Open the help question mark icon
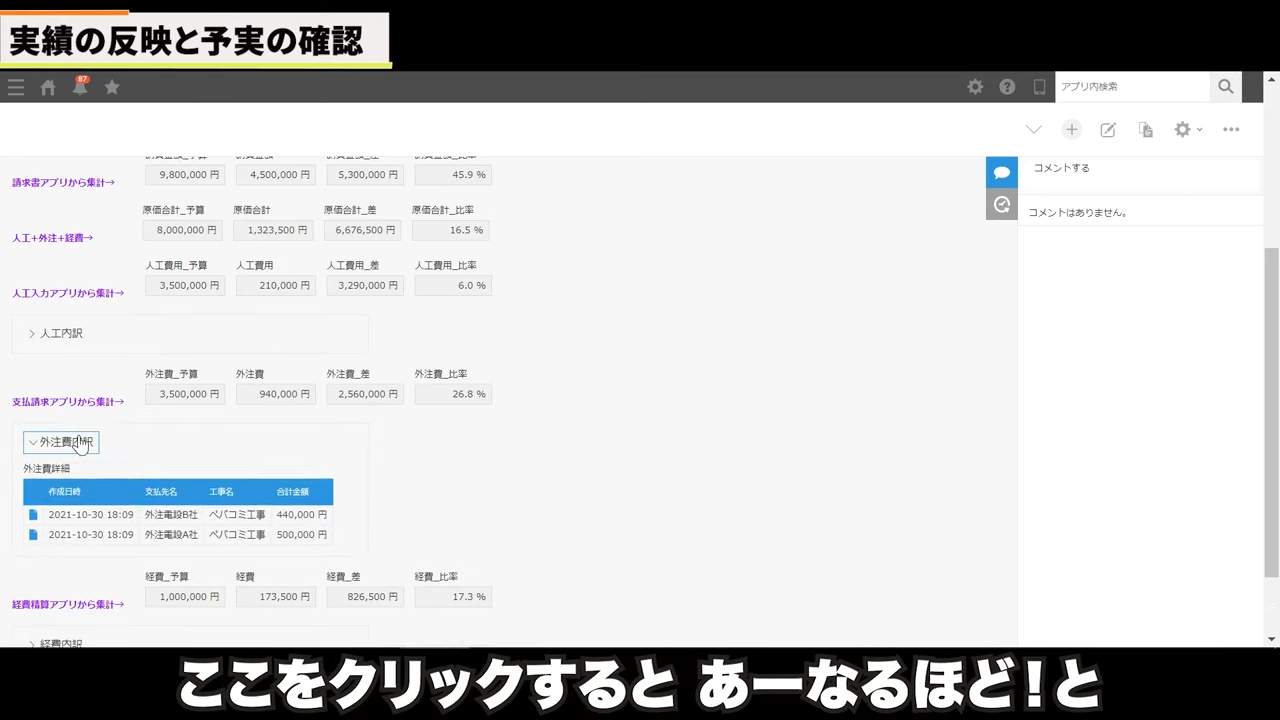The width and height of the screenshot is (1280, 720). coord(1007,87)
